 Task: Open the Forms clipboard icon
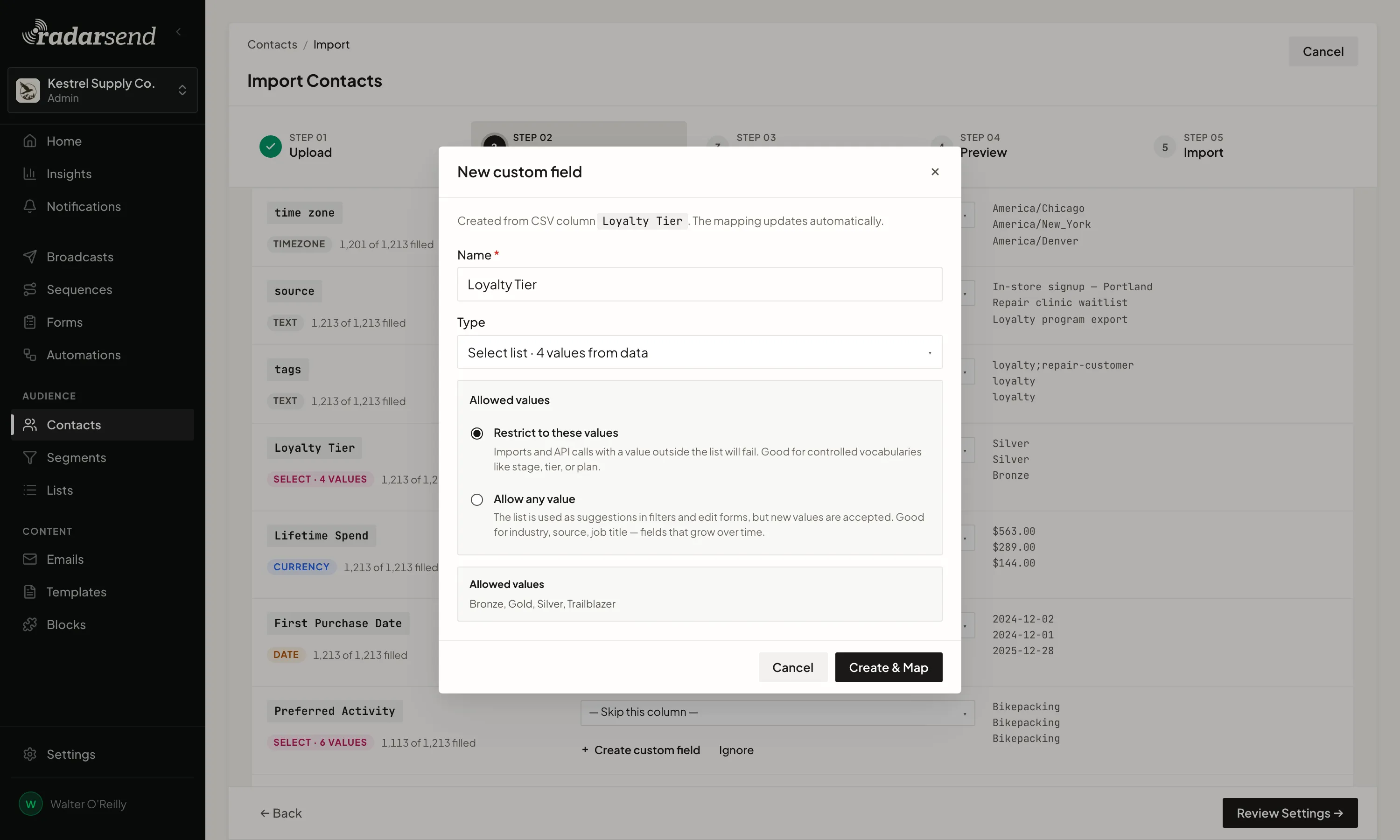click(30, 322)
